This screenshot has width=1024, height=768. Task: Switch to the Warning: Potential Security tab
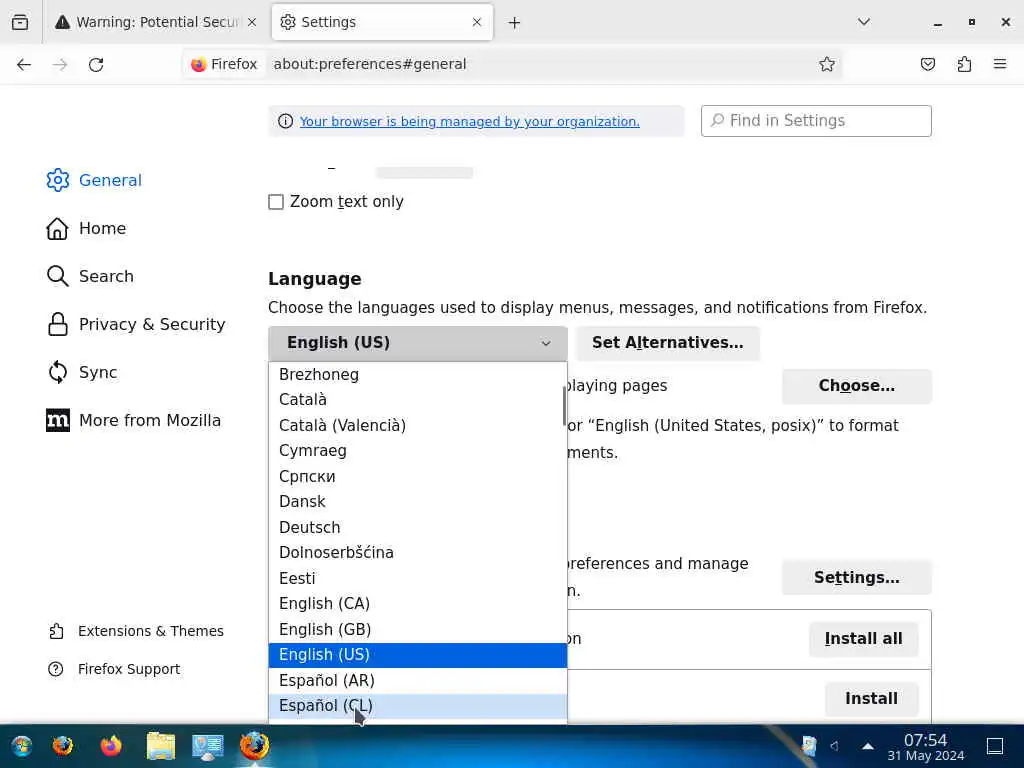click(x=157, y=22)
